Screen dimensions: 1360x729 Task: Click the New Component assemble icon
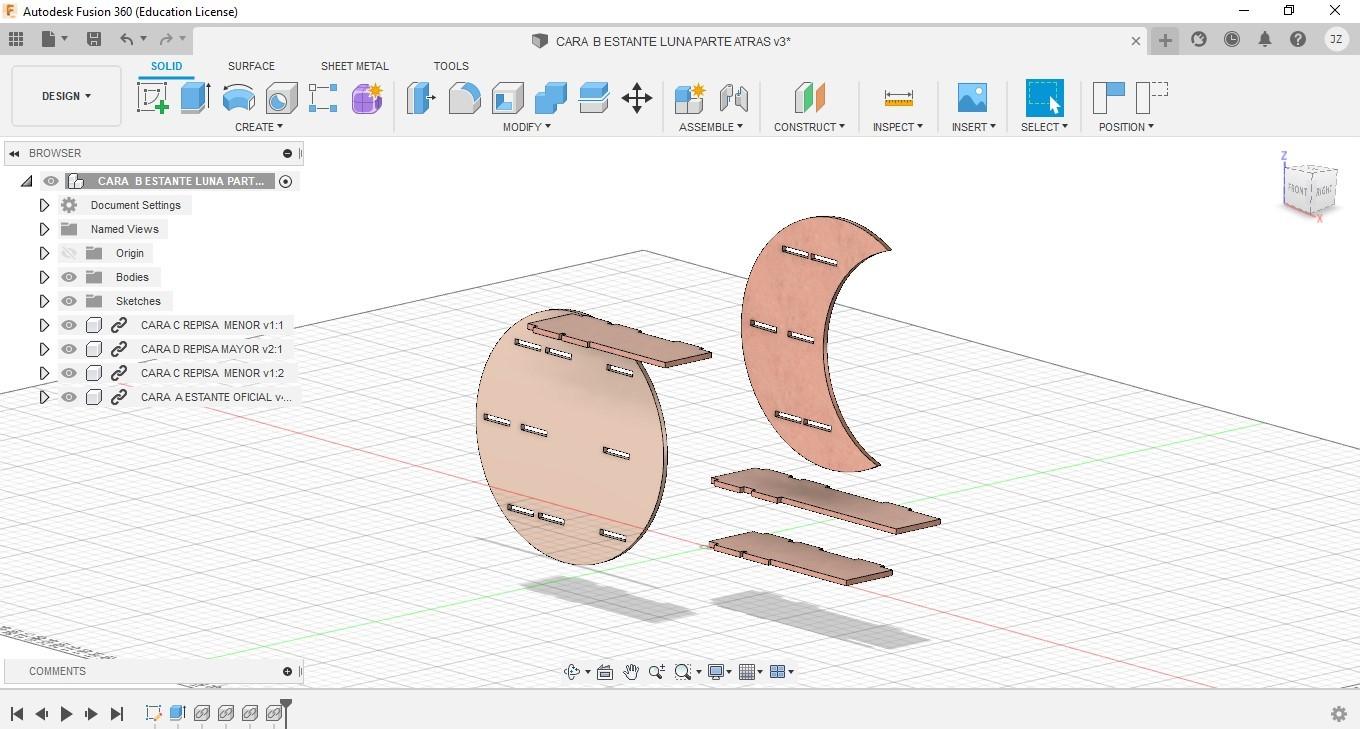point(689,98)
